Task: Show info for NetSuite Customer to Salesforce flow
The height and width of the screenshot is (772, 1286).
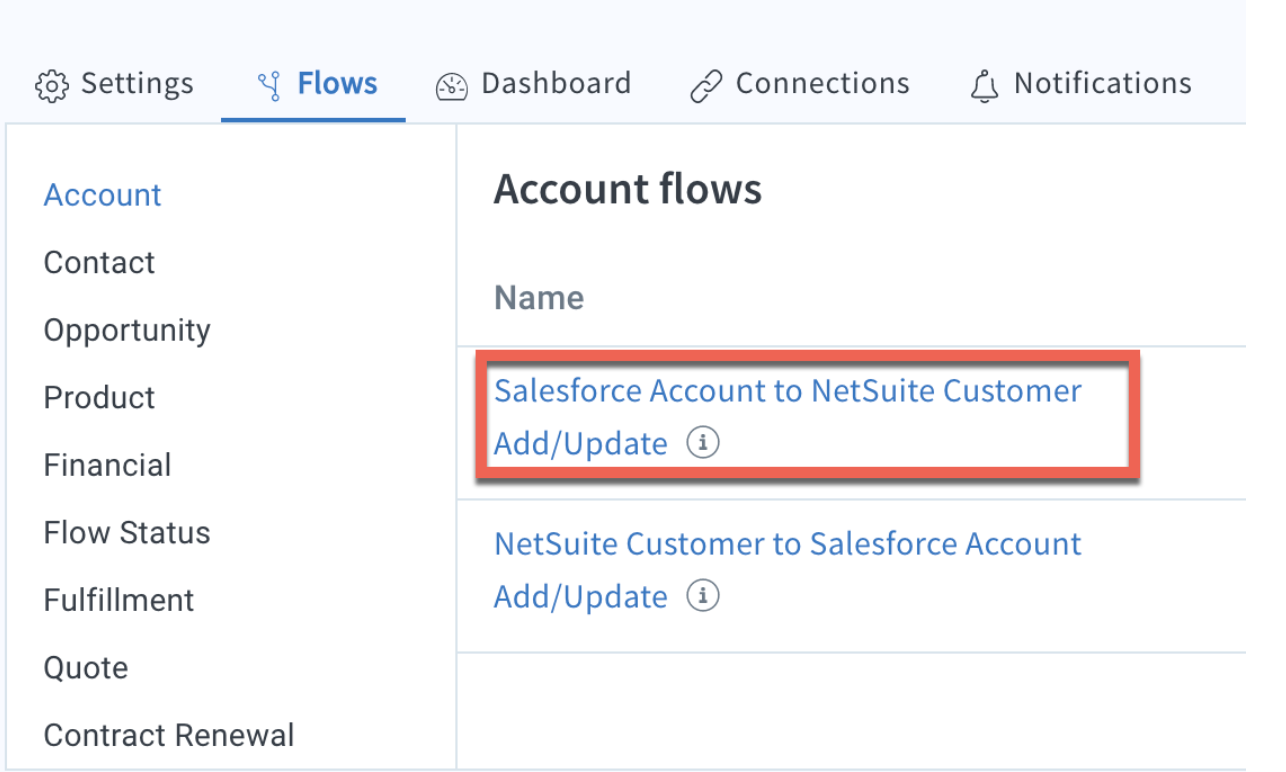Action: [x=703, y=597]
